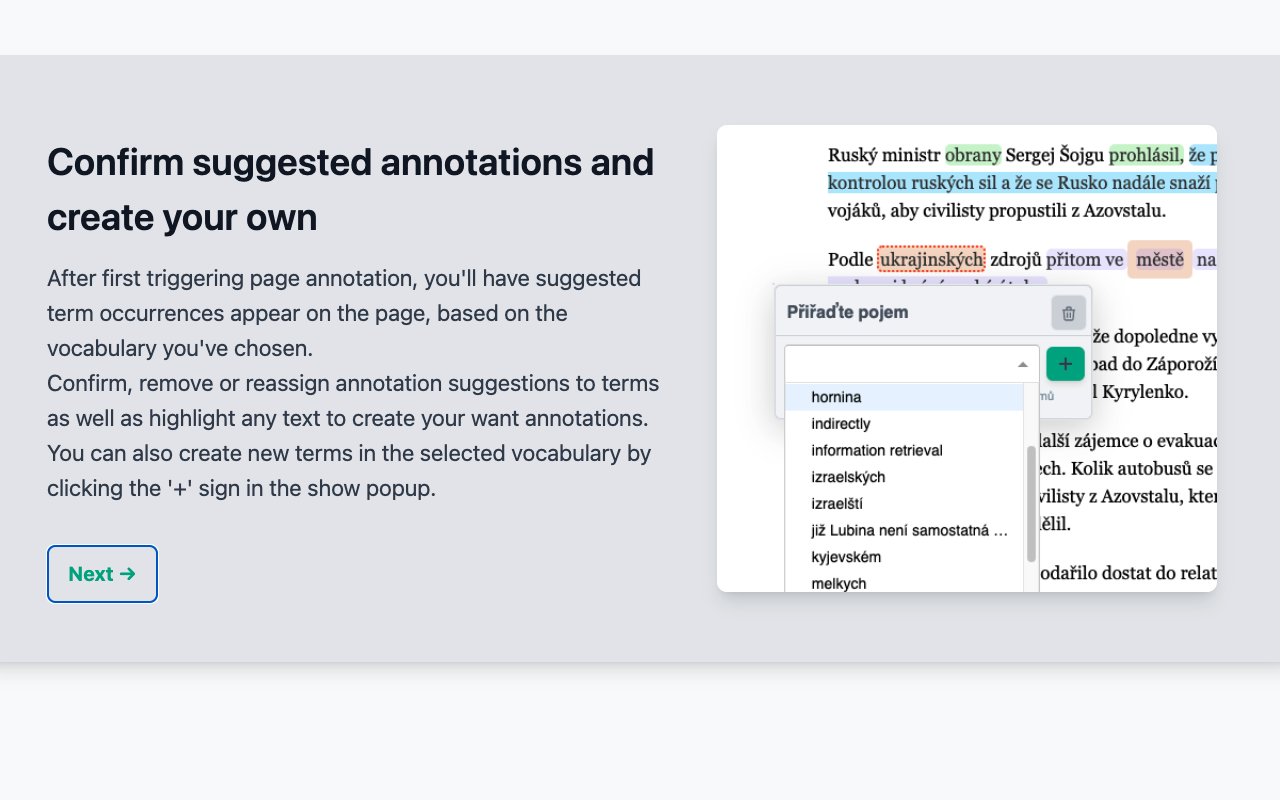
Task: Click the blue highlighted sentence about 'kontrolou ruských sil'
Action: pos(900,182)
